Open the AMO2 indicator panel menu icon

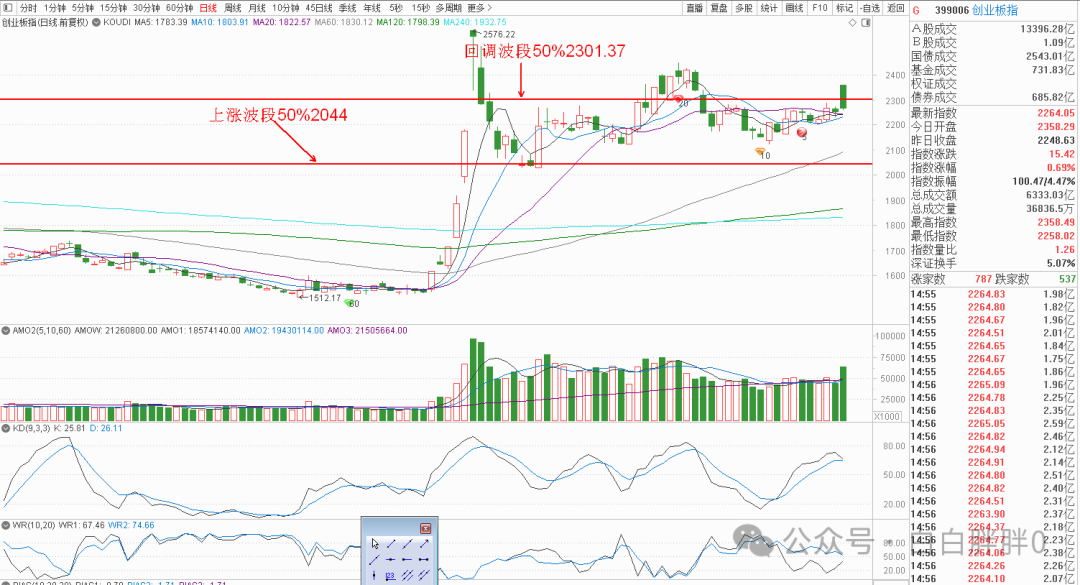click(x=6, y=331)
